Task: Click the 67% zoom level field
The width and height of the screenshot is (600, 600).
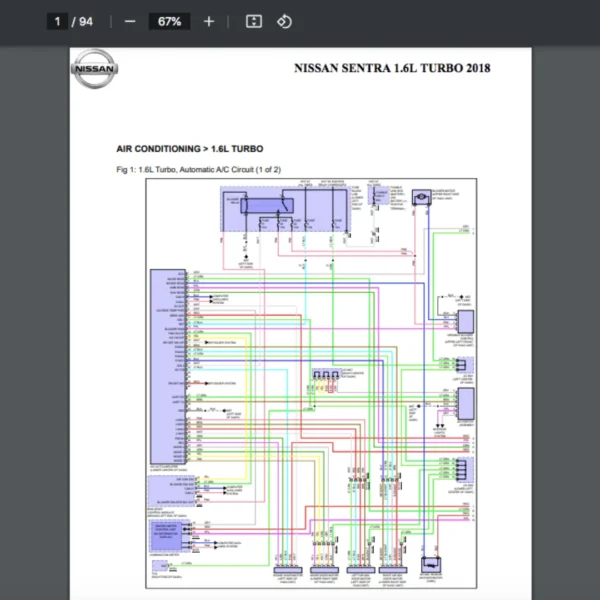Action: point(168,21)
